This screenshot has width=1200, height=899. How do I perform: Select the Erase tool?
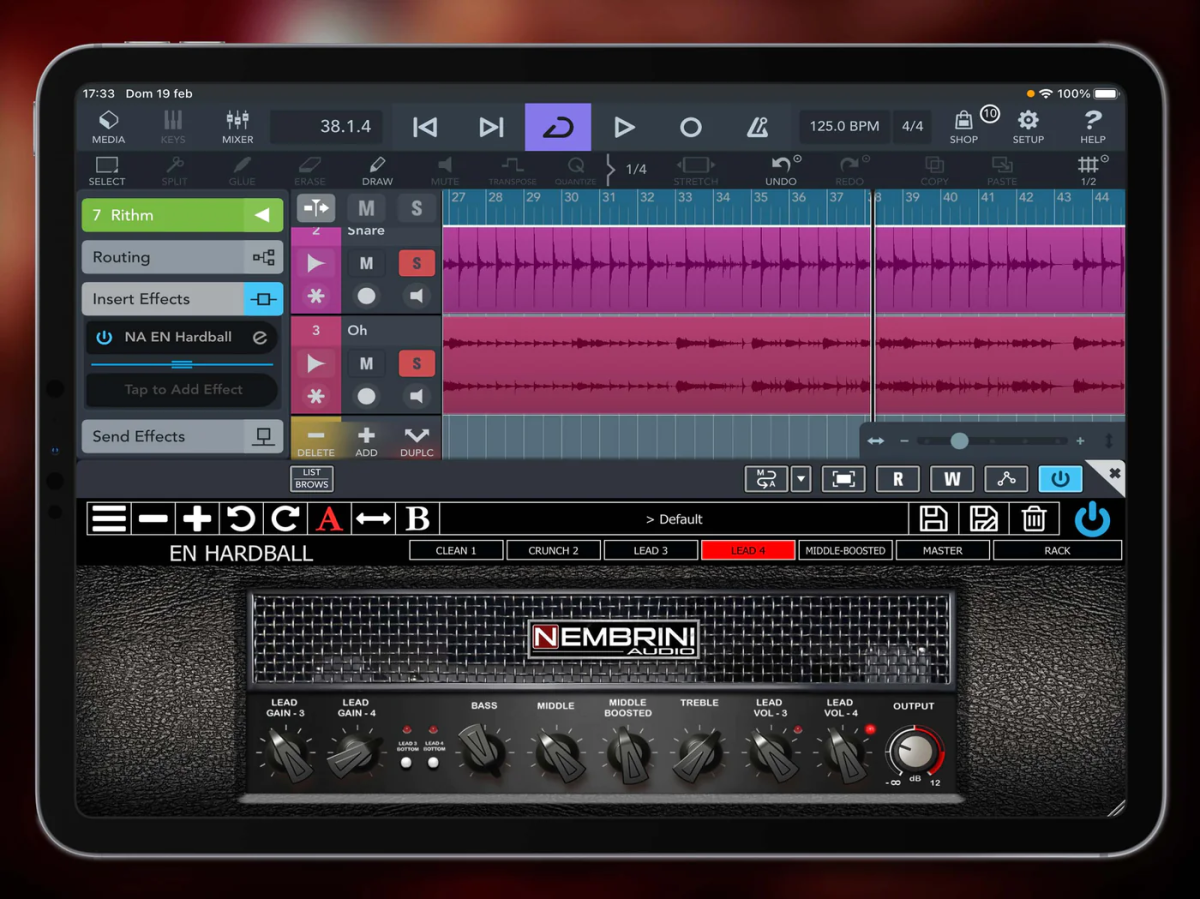click(x=310, y=170)
